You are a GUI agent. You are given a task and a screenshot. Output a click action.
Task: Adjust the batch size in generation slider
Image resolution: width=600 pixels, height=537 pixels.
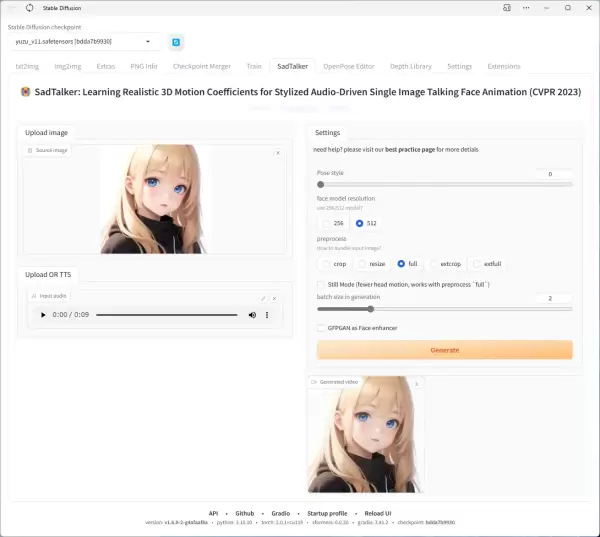point(370,309)
